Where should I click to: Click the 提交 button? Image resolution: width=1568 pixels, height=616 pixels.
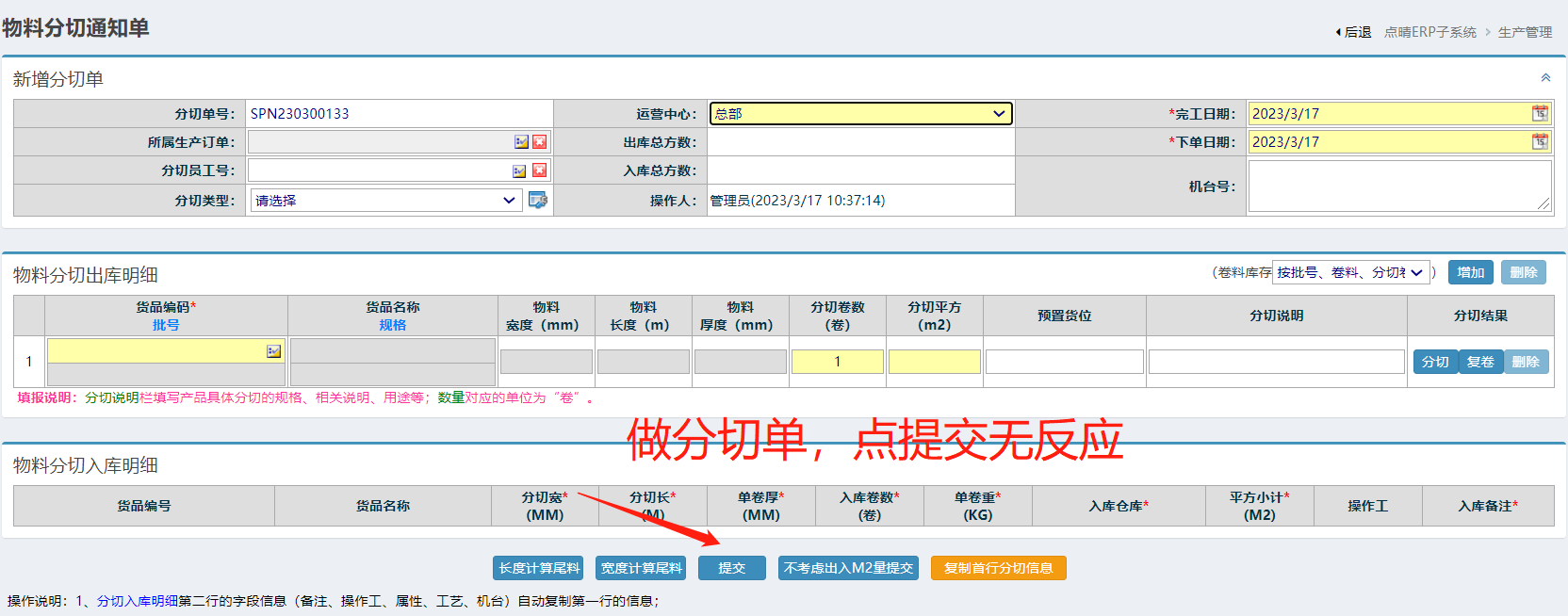pyautogui.click(x=731, y=568)
